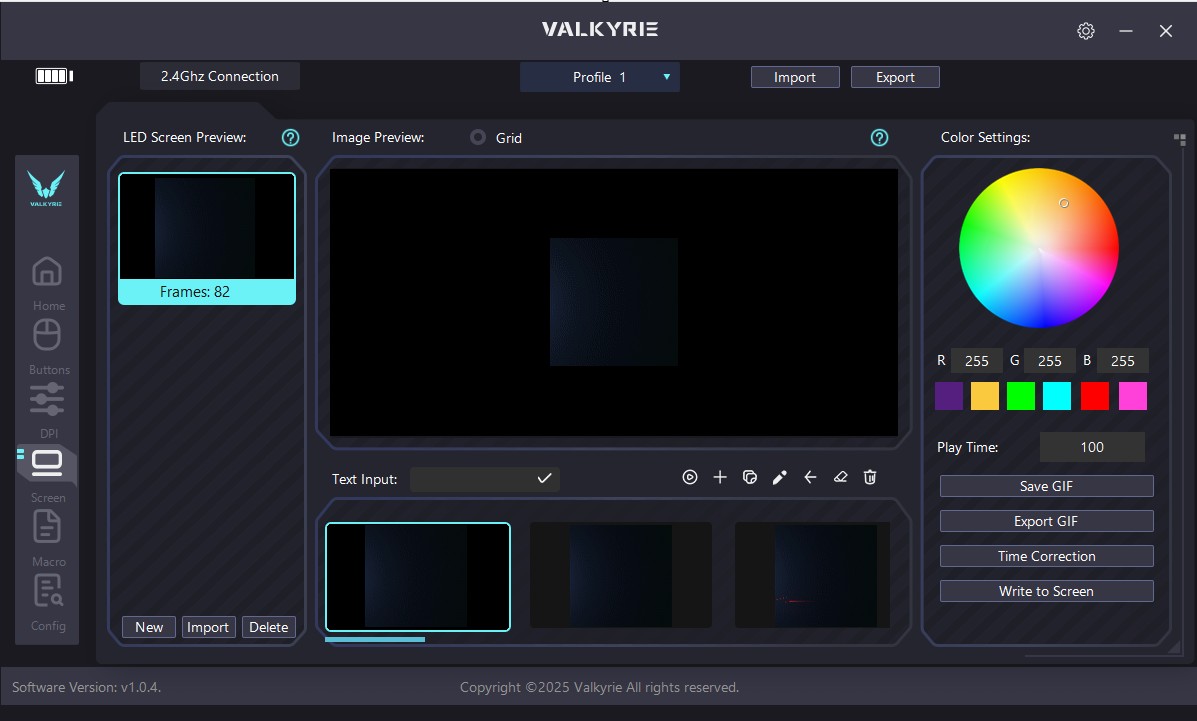The width and height of the screenshot is (1197, 721).
Task: Switch to the DPI sidebar tab
Action: tap(47, 410)
